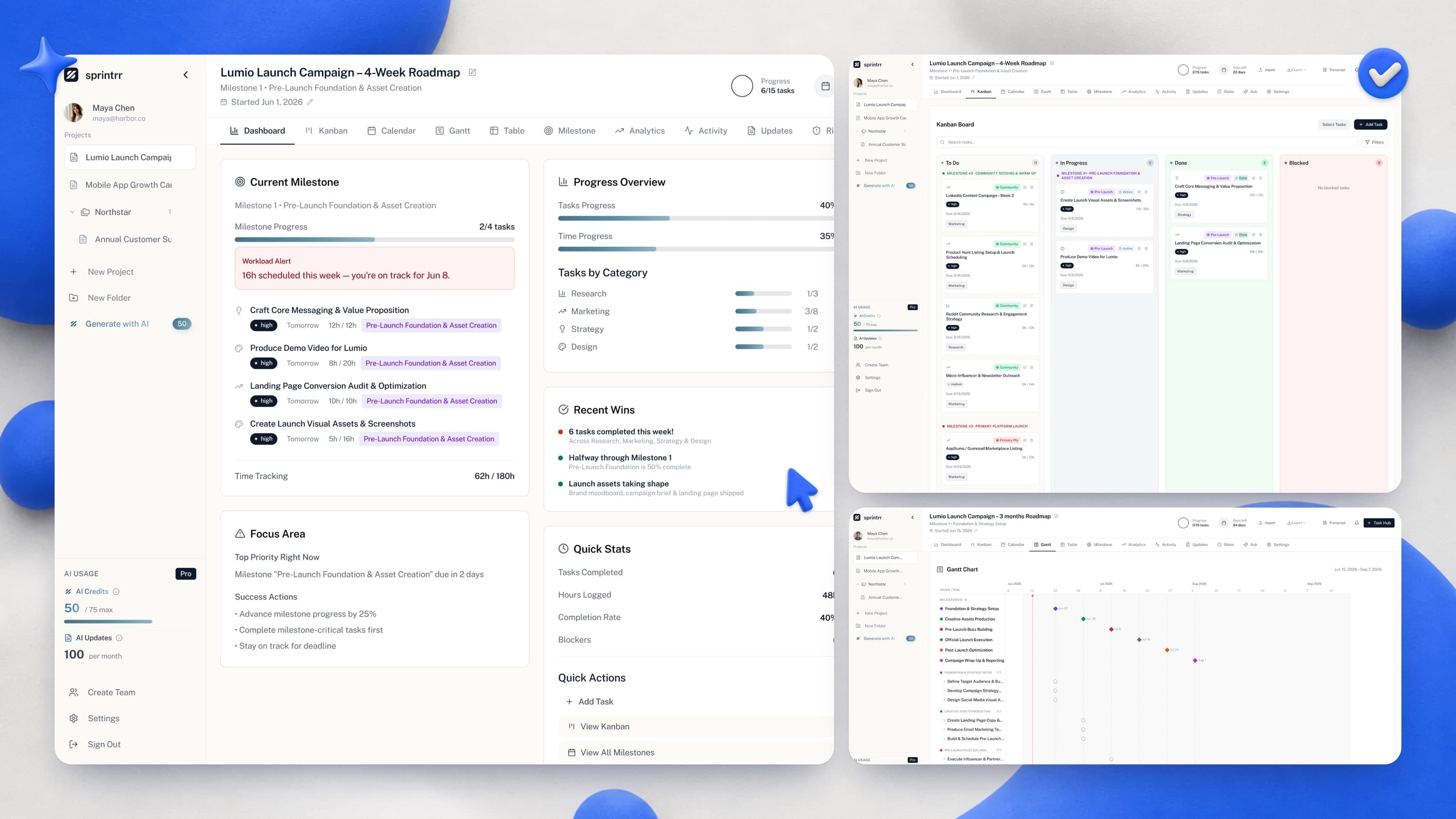Click the Search tasks field in Kanban window
Image resolution: width=1456 pixels, height=819 pixels.
coord(1147,143)
